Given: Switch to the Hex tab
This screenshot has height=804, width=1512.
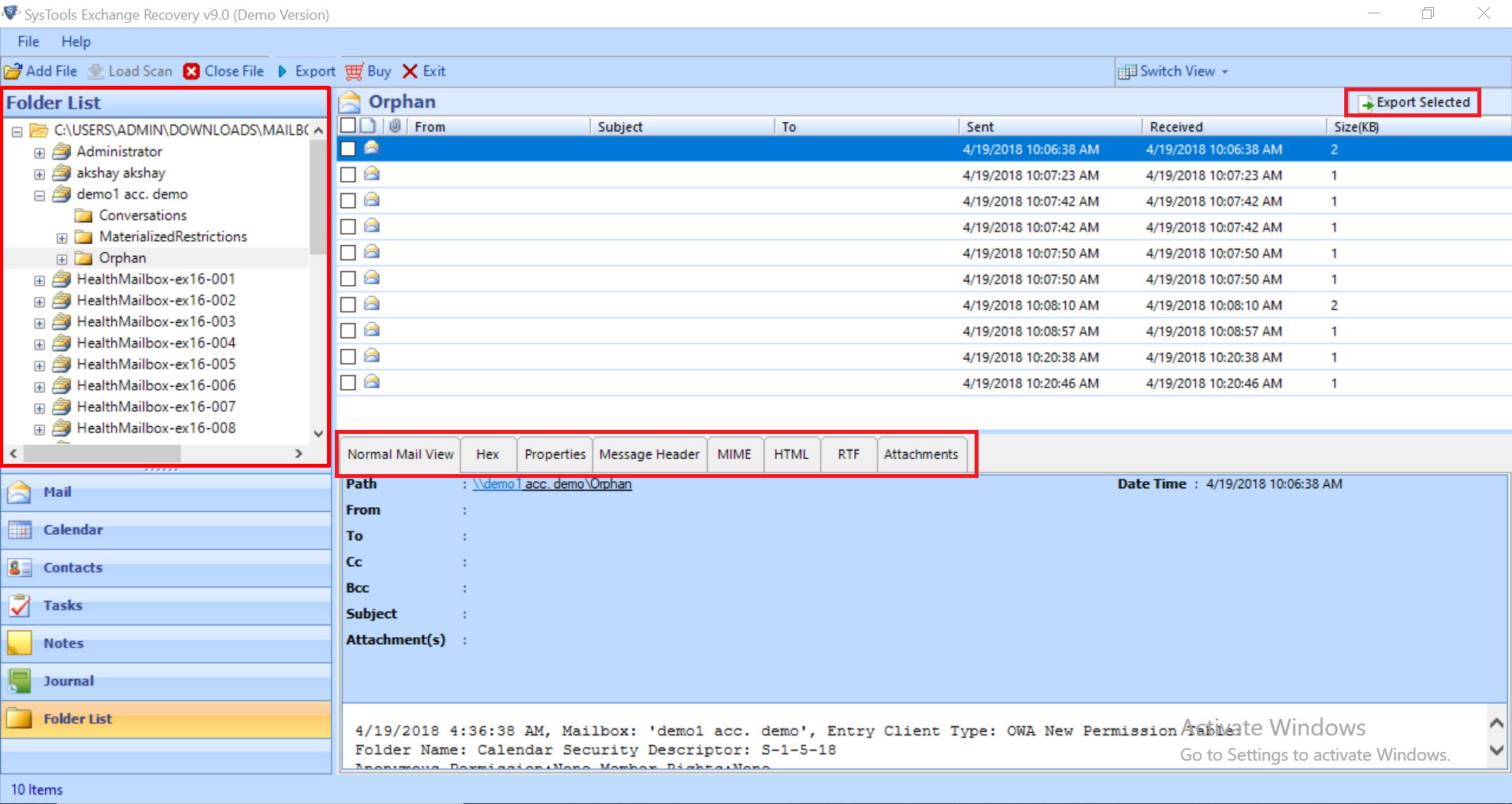Looking at the screenshot, I should pyautogui.click(x=488, y=454).
